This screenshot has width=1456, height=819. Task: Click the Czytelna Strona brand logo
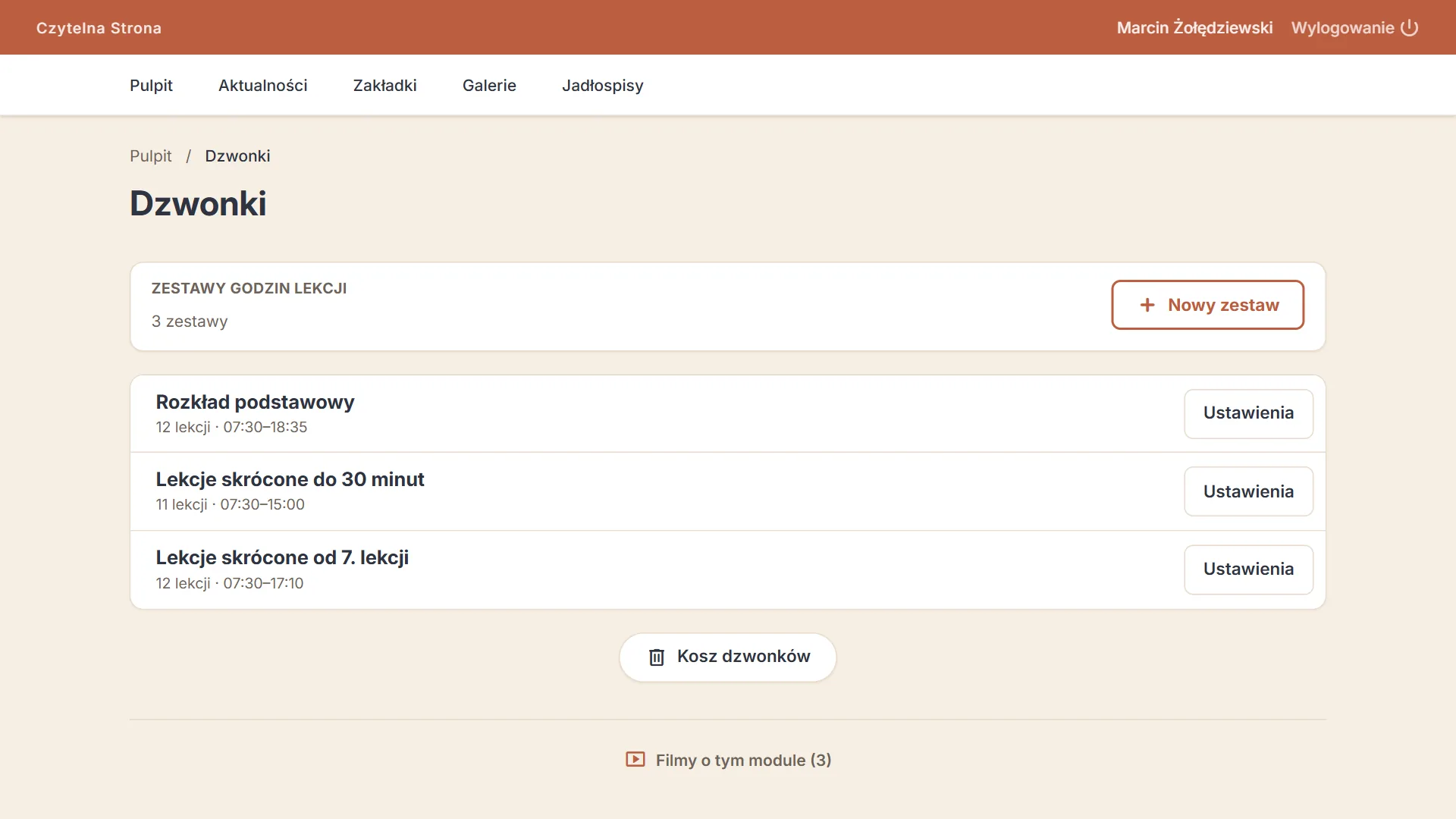point(99,28)
